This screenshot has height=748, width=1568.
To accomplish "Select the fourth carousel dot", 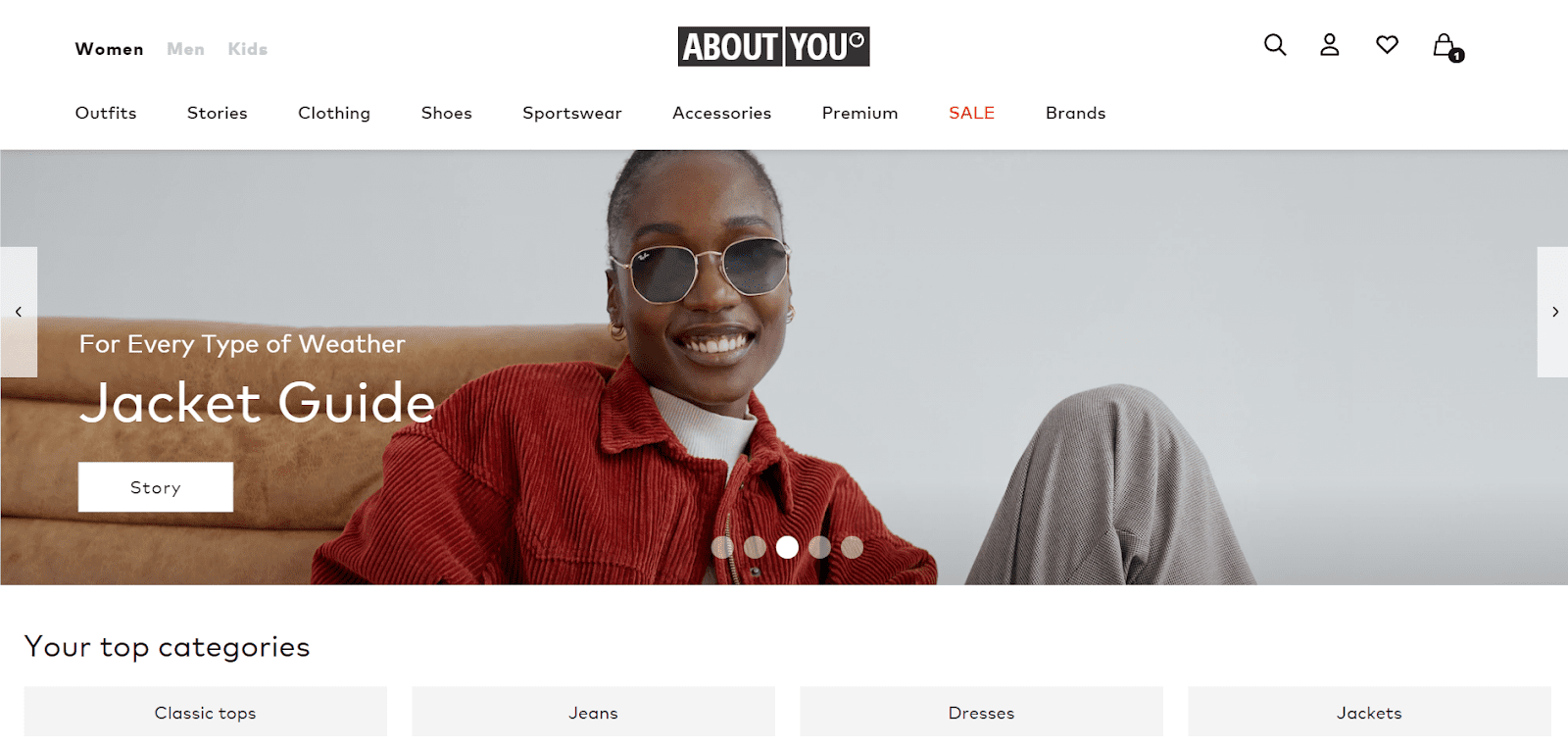I will (820, 547).
